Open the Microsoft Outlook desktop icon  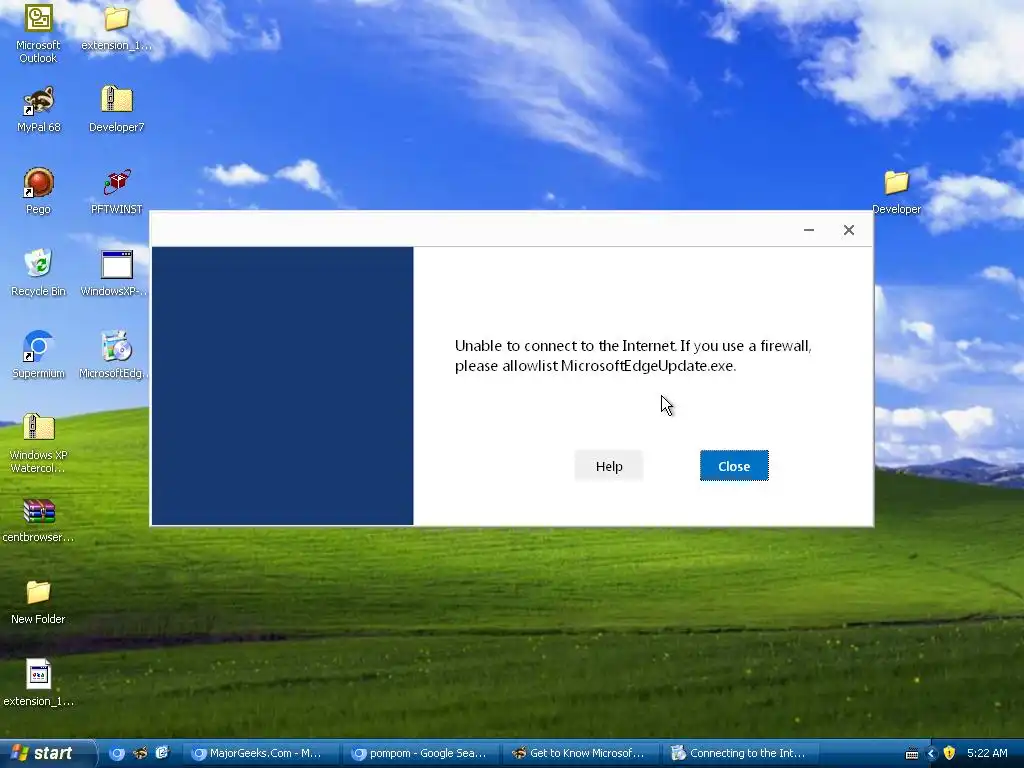coord(38,33)
